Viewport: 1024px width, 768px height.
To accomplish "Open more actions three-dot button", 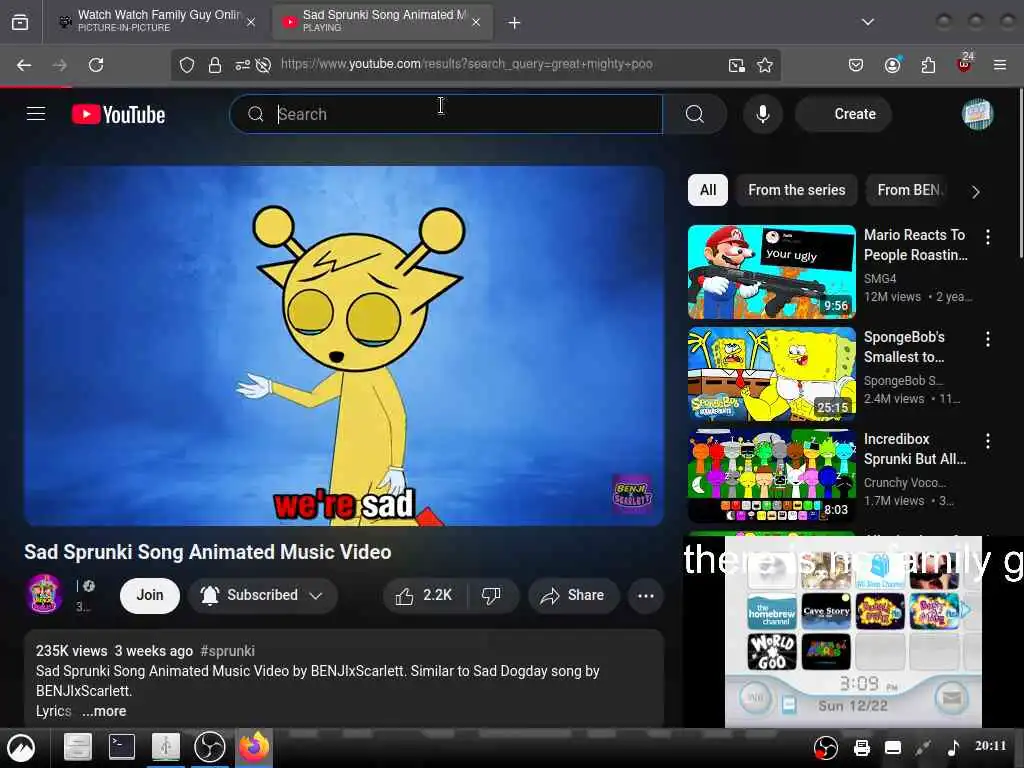I will 645,595.
